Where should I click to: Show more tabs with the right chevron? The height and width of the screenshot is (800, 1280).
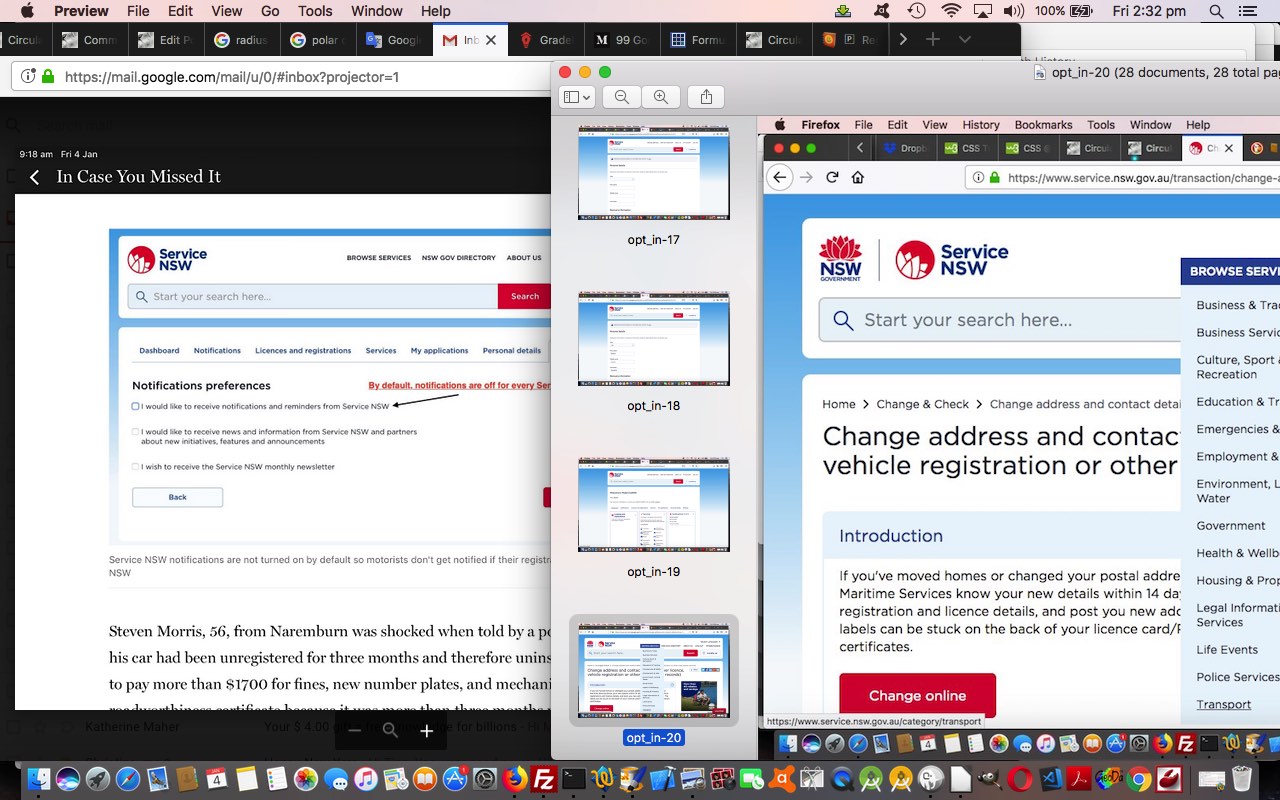point(903,39)
